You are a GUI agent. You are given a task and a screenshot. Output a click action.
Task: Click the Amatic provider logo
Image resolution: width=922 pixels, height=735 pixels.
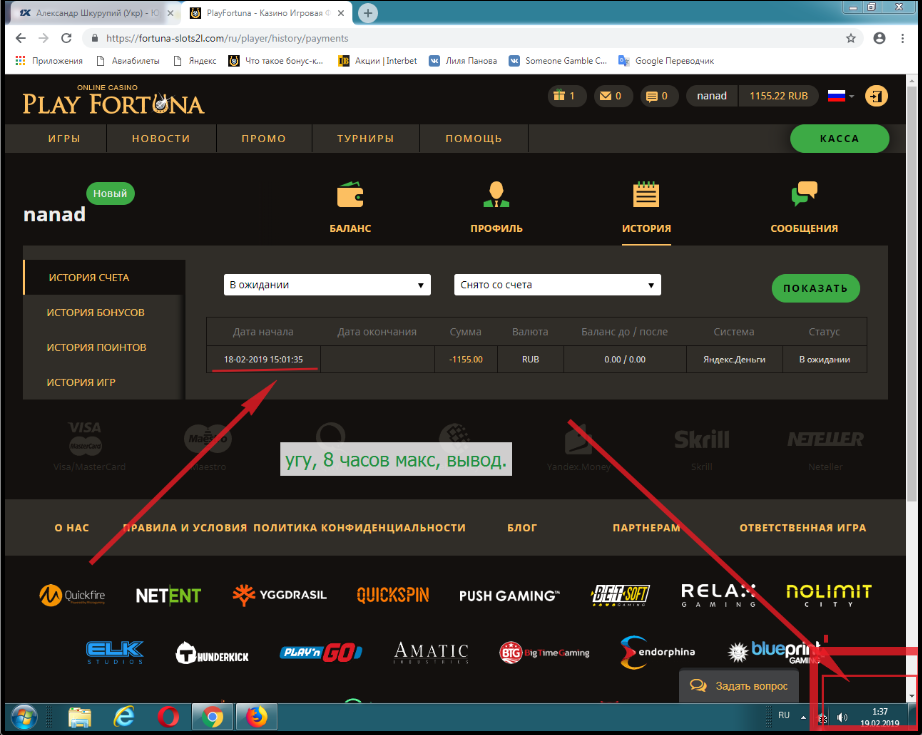(431, 652)
